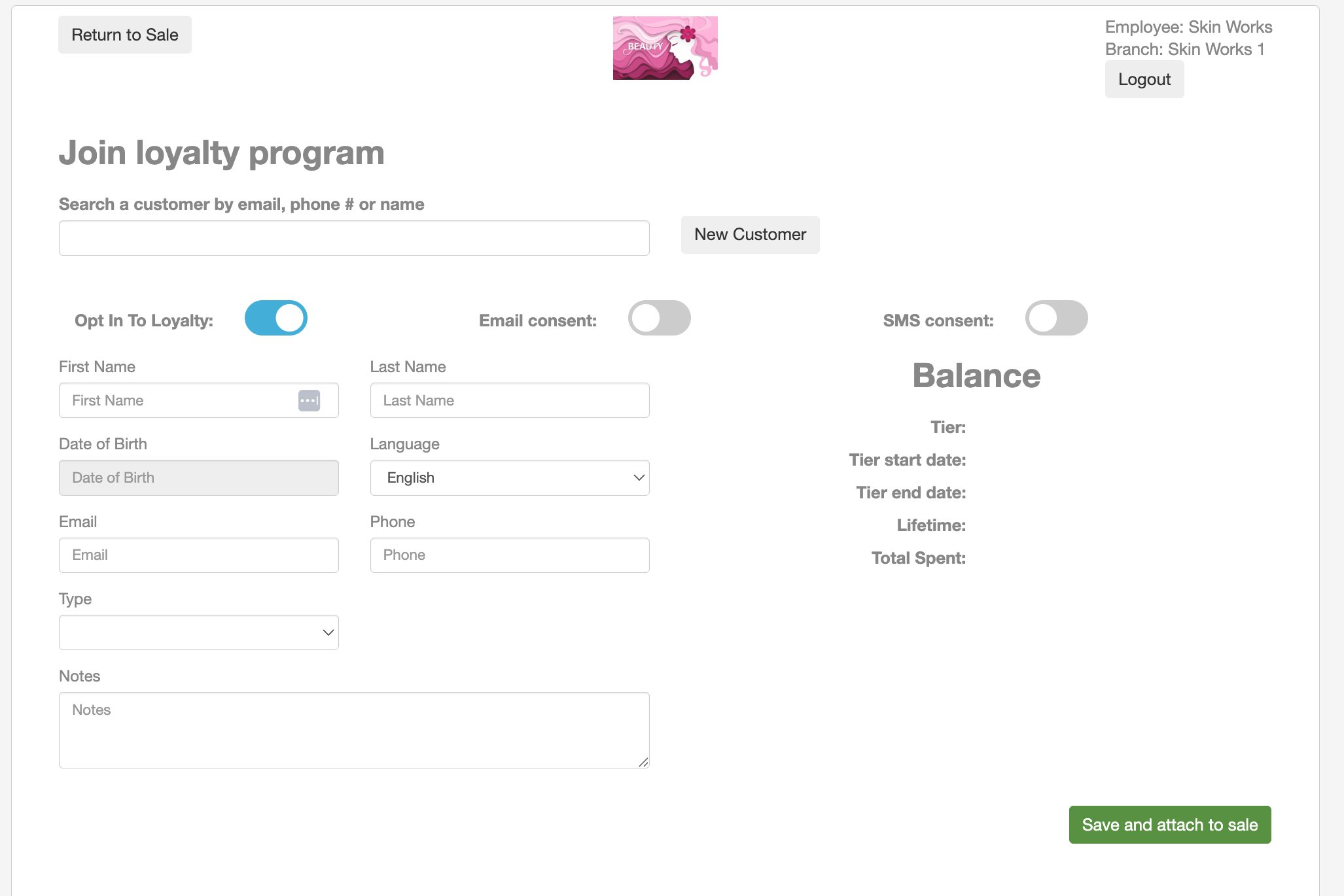This screenshot has width=1344, height=896.
Task: Focus the customer search field
Action: (353, 238)
